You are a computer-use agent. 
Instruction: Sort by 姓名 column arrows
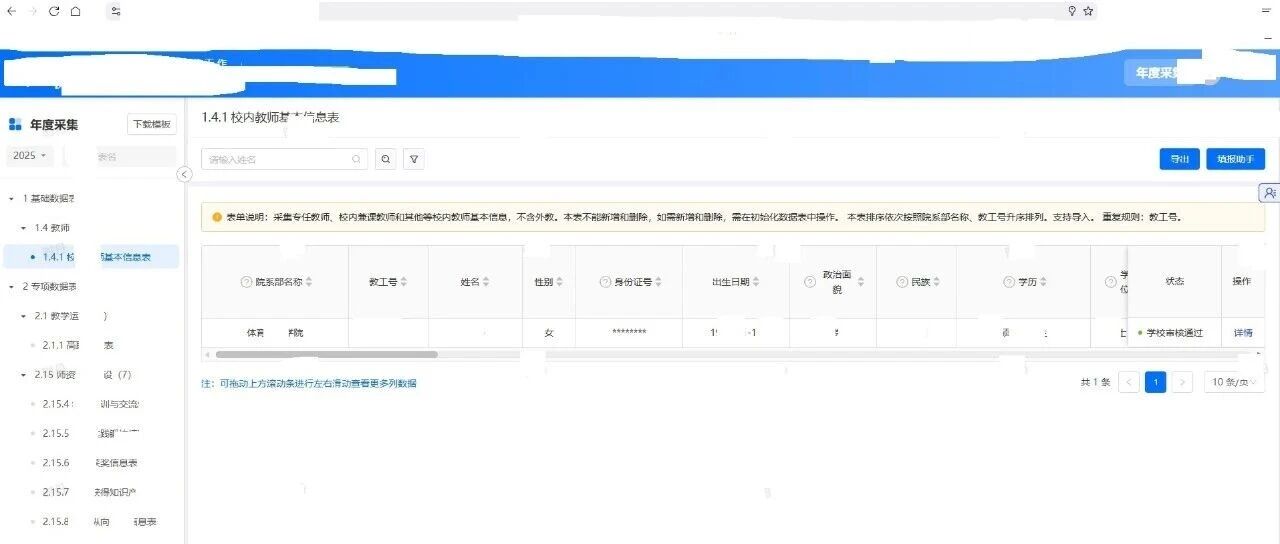[486, 282]
